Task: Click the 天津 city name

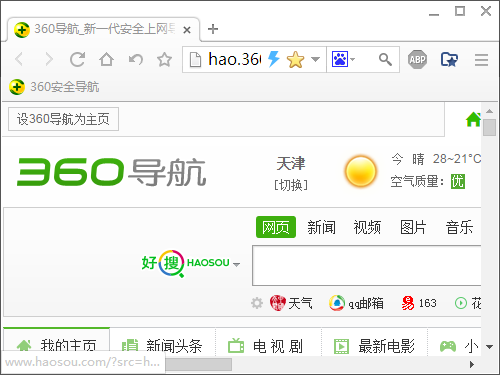Action: click(291, 163)
